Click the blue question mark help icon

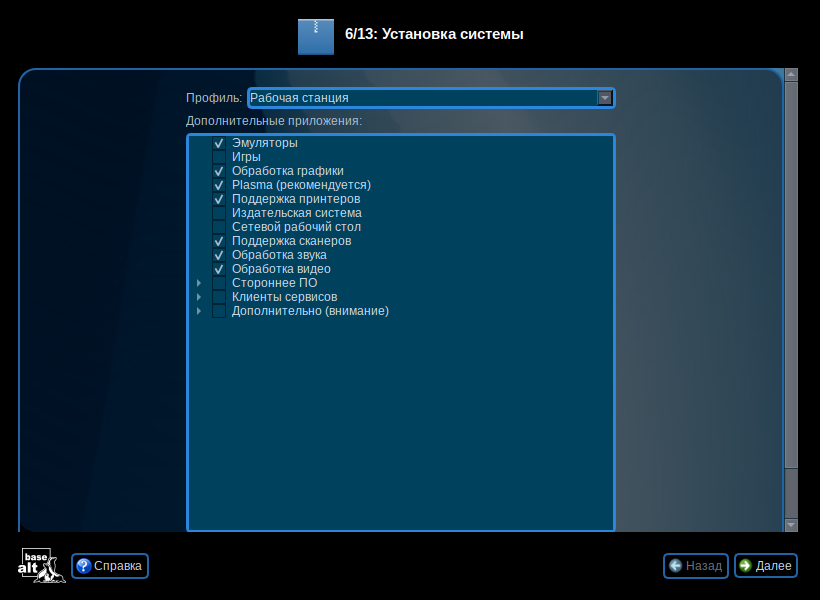tap(83, 566)
